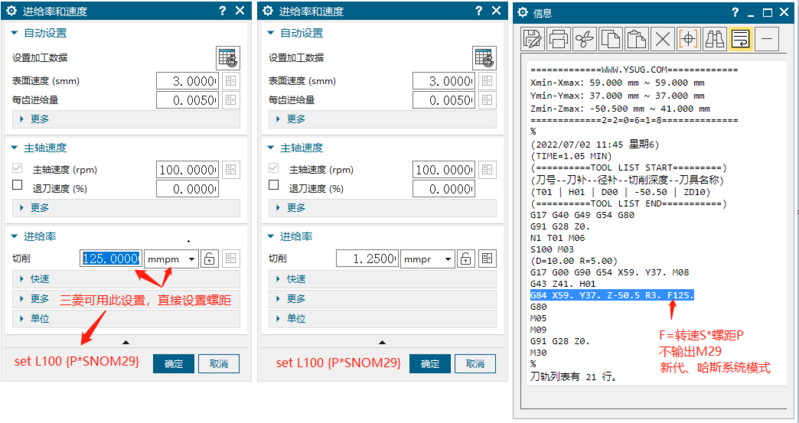Click 取消 button in middle dialog

pyautogui.click(x=475, y=364)
